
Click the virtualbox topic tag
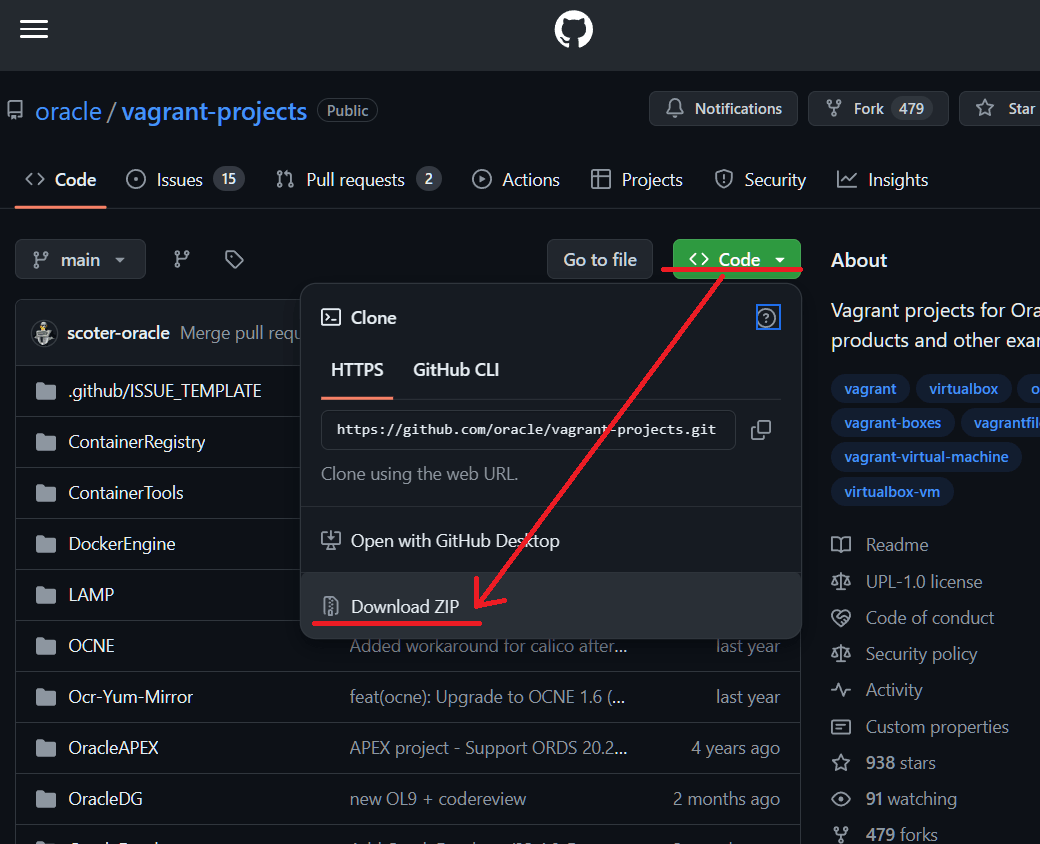[x=963, y=389]
